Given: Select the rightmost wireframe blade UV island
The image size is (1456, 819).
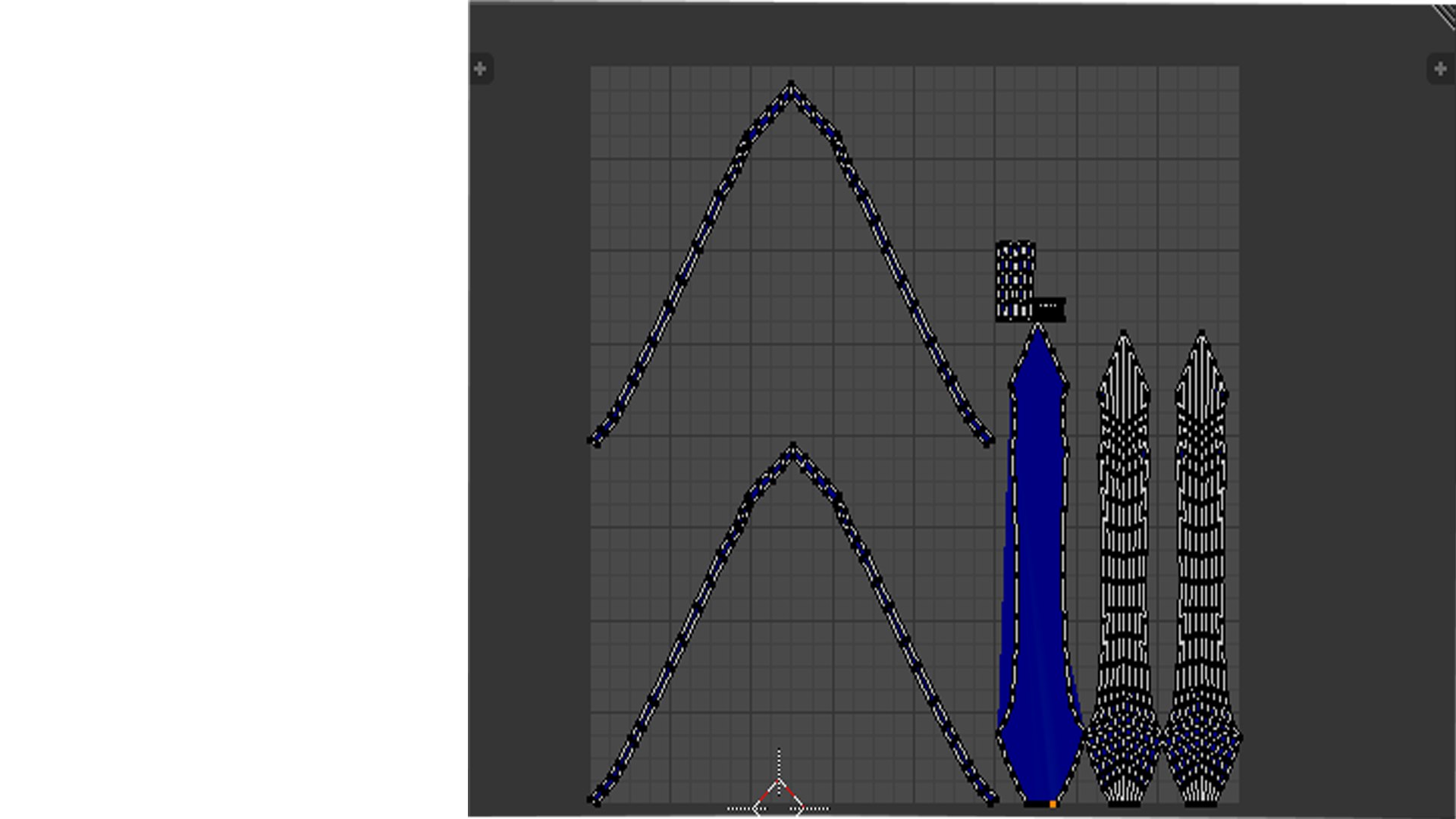Looking at the screenshot, I should pos(1201,569).
